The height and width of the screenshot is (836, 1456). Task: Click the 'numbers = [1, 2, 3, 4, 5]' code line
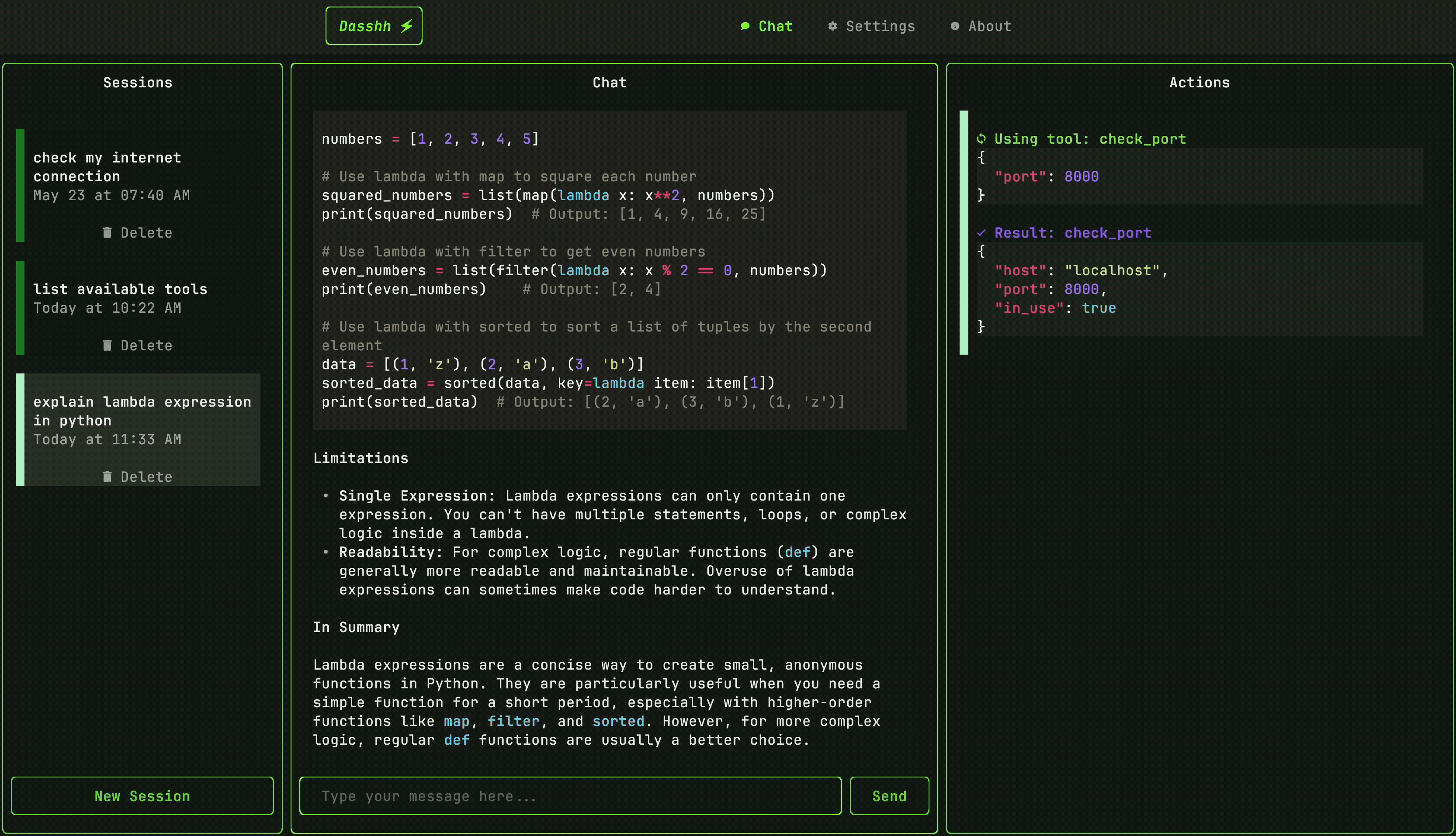[x=430, y=139]
